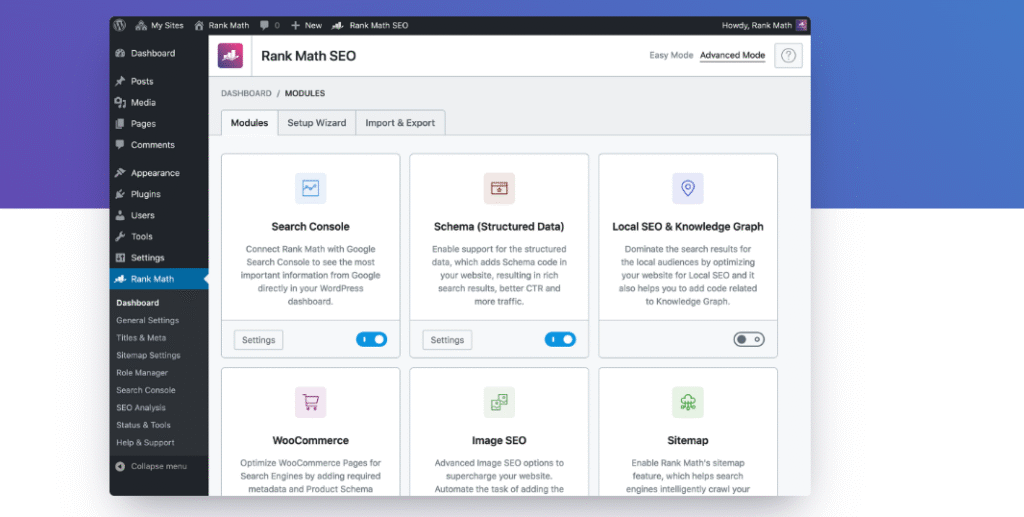1024x517 pixels.
Task: Open the Import & Export tab
Action: 400,123
